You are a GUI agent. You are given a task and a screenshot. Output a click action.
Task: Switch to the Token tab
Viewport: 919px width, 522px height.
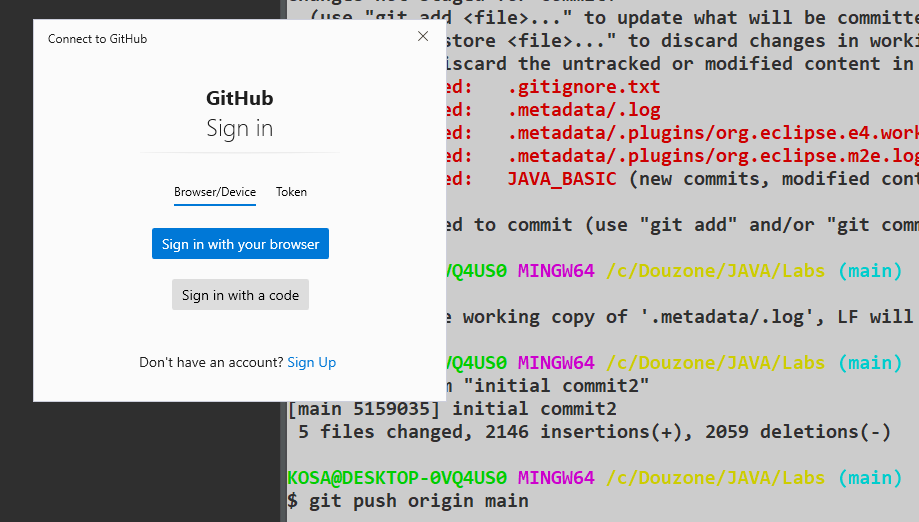click(291, 192)
